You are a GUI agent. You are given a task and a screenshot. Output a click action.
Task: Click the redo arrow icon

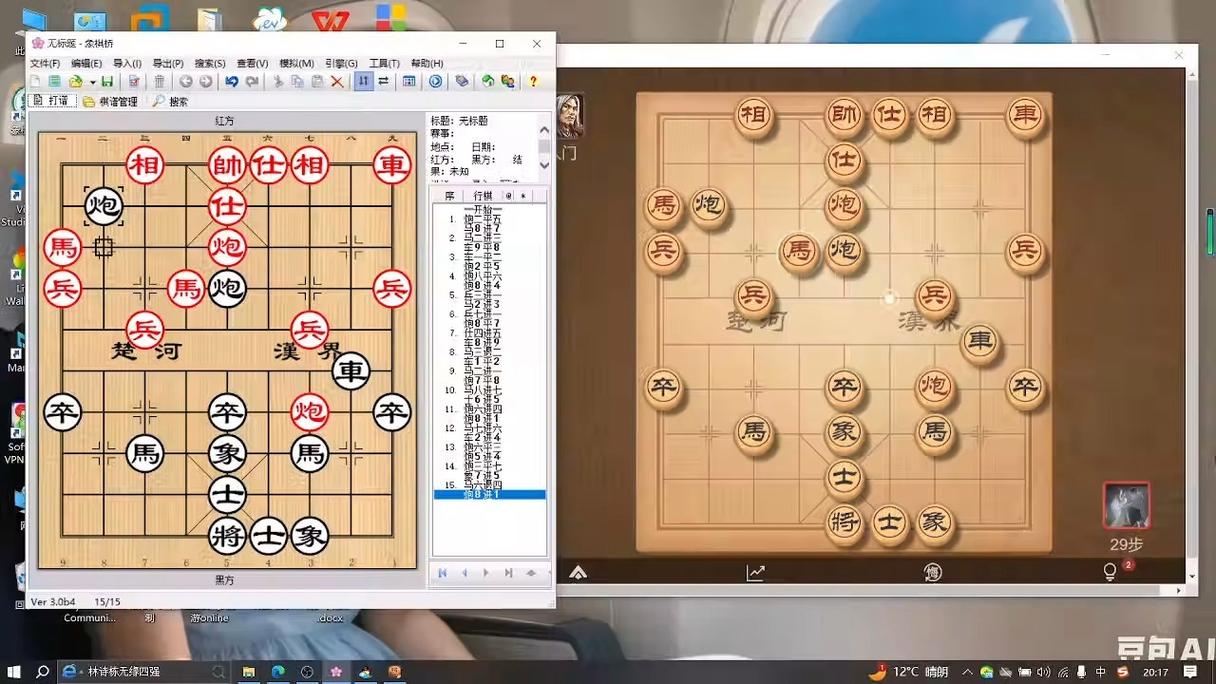coord(252,81)
